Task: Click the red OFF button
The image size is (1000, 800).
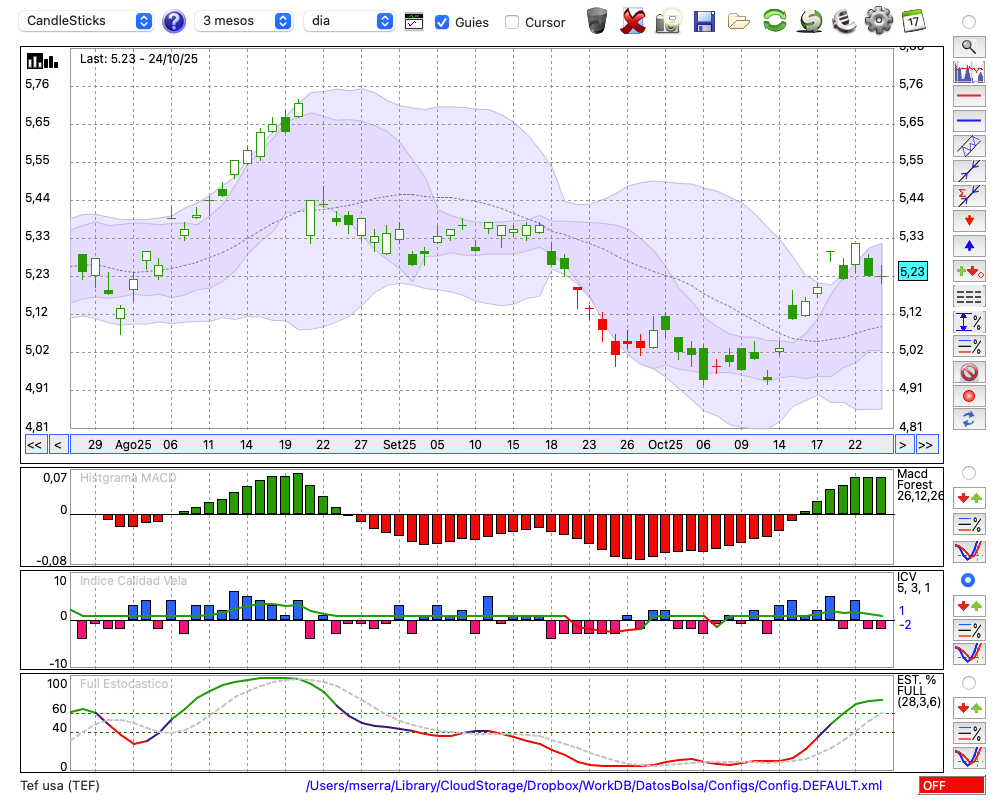Action: click(x=951, y=786)
